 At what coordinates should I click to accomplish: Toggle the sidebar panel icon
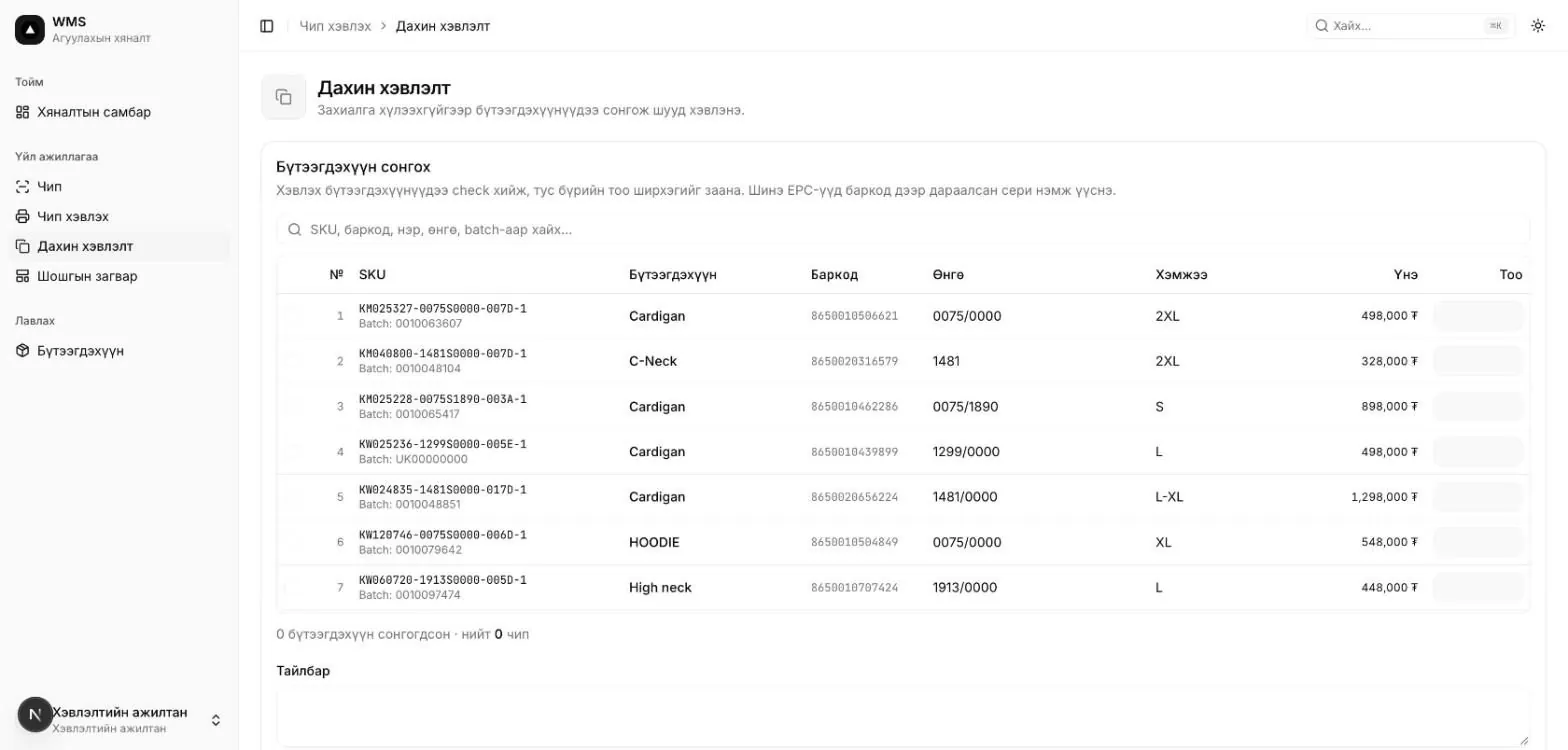(267, 26)
